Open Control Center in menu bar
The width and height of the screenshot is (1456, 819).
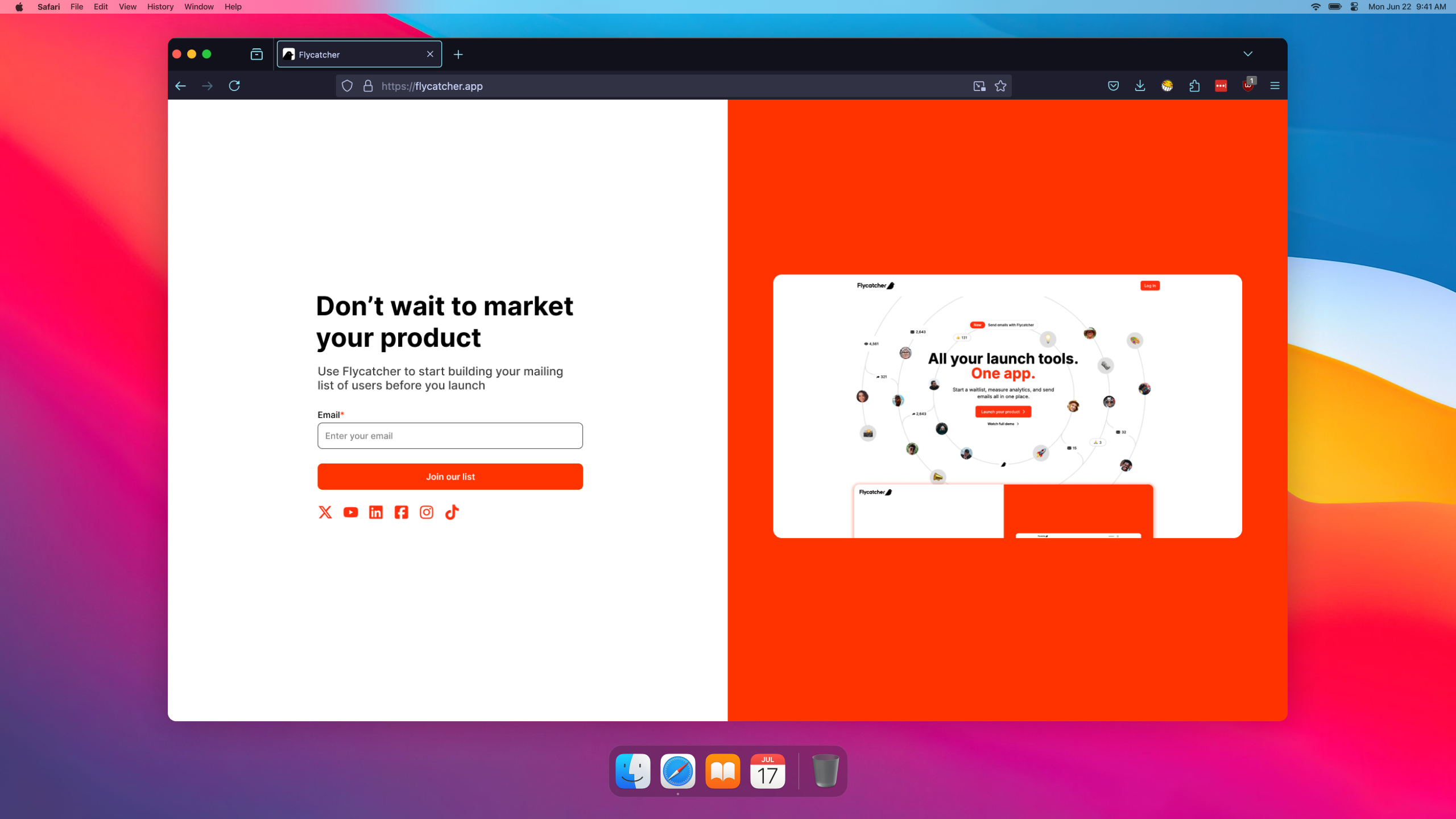tap(1354, 7)
